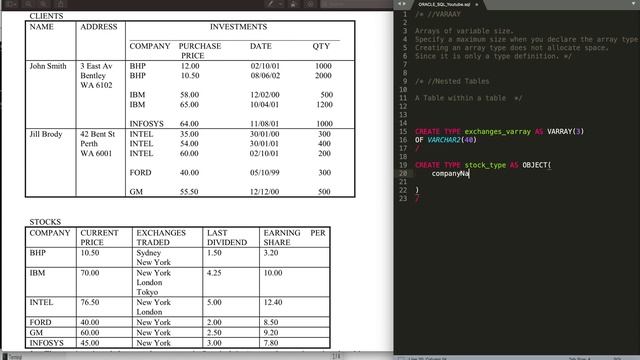
Task: Click FORD in the STOCKS company column
Action: [40, 322]
